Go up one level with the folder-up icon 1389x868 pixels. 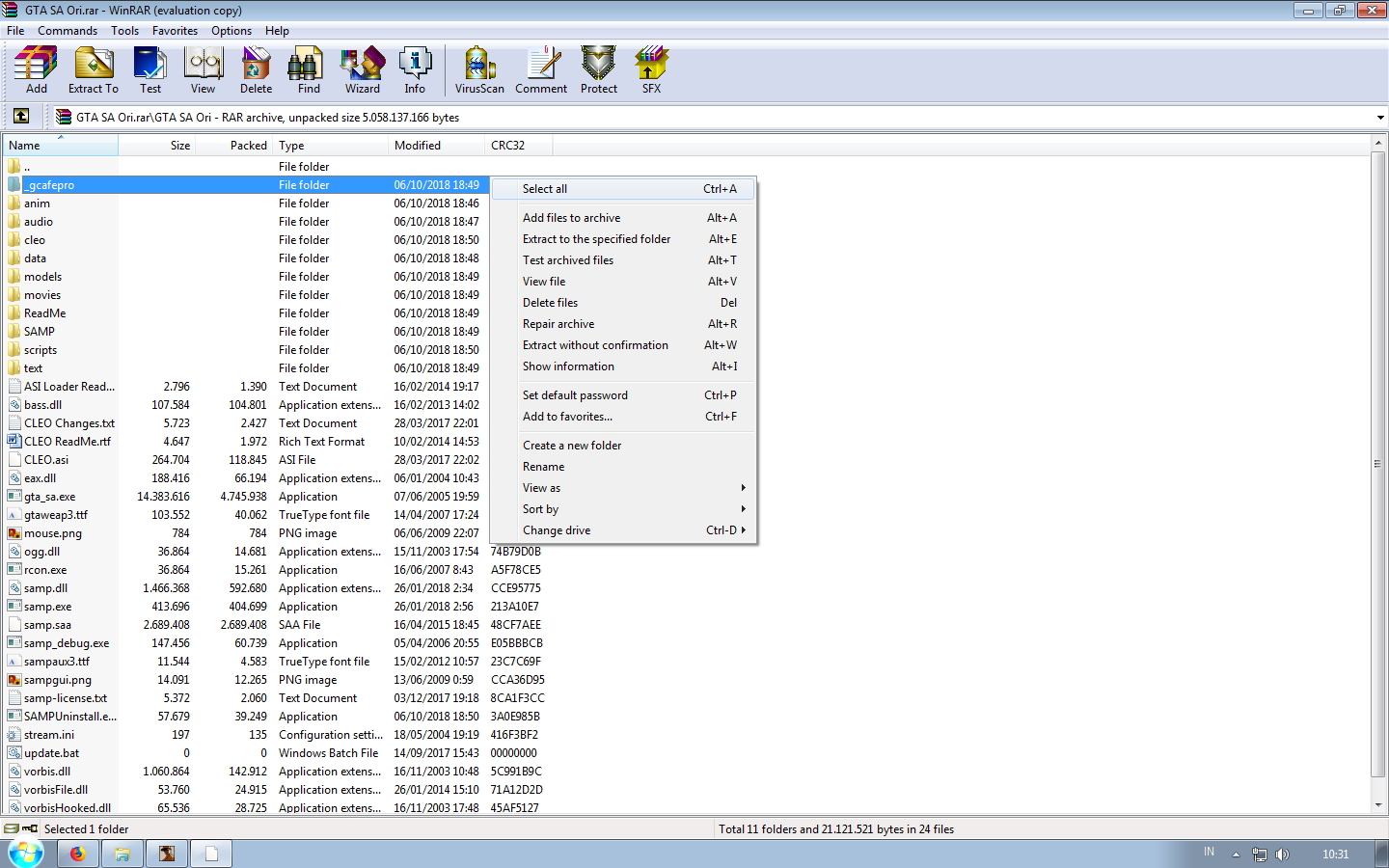coord(21,117)
